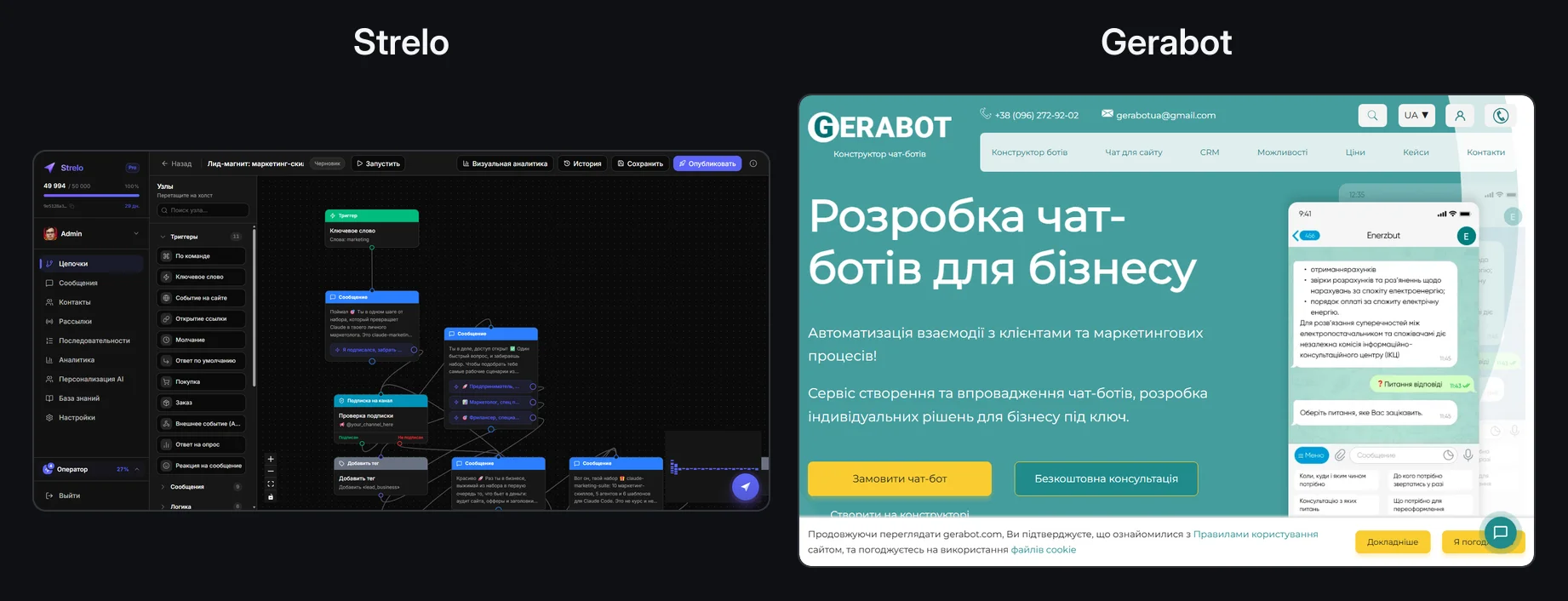This screenshot has width=1568, height=601.
Task: Expand the Сообщения node group in the Узлы panel
Action: [x=163, y=487]
